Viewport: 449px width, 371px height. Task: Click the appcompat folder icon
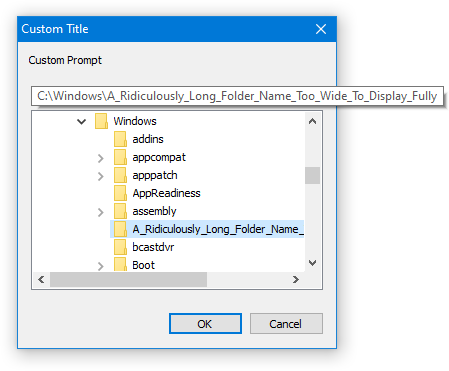pos(120,157)
